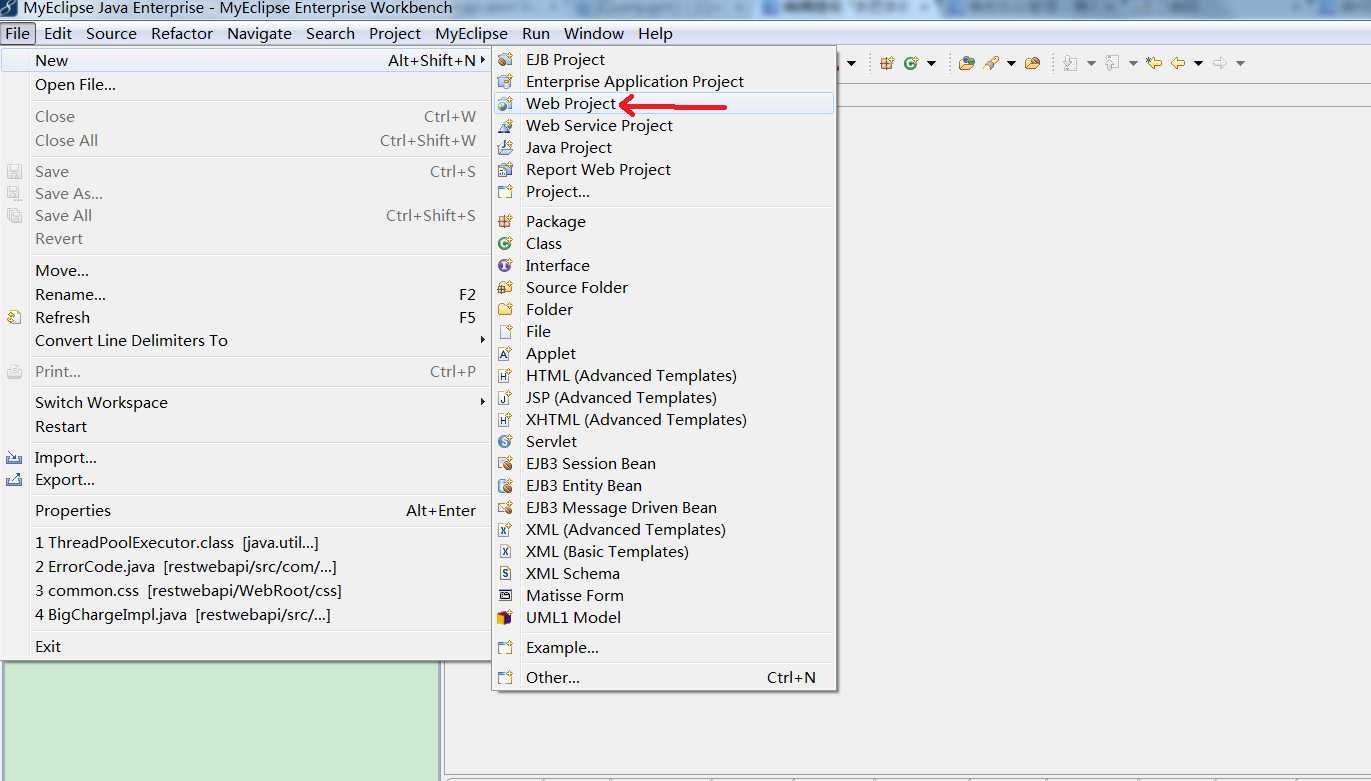Click the Source Folder icon
1371x781 pixels.
coord(506,287)
